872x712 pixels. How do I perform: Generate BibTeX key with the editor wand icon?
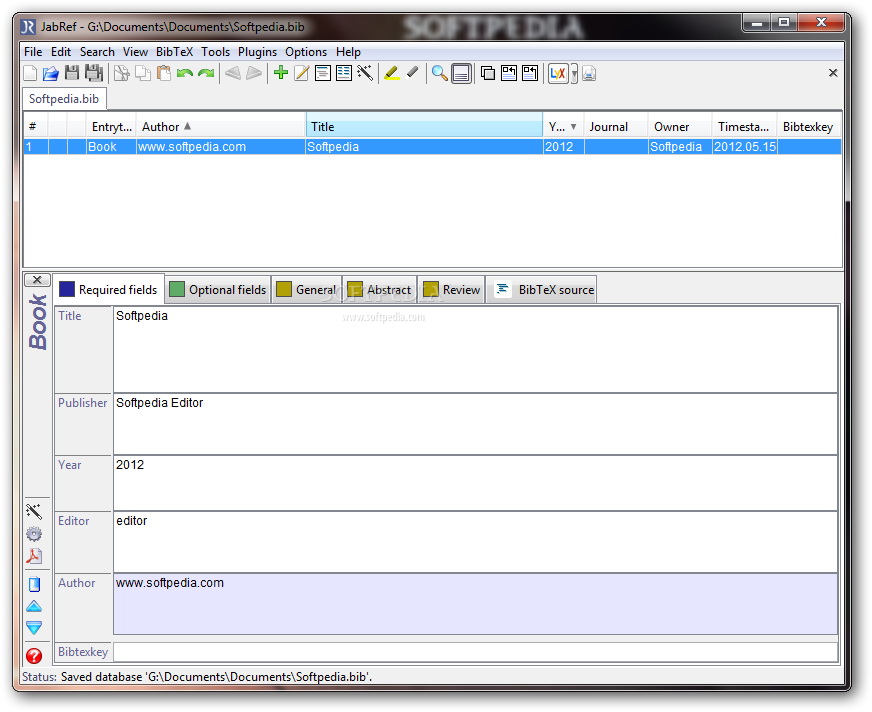[34, 511]
